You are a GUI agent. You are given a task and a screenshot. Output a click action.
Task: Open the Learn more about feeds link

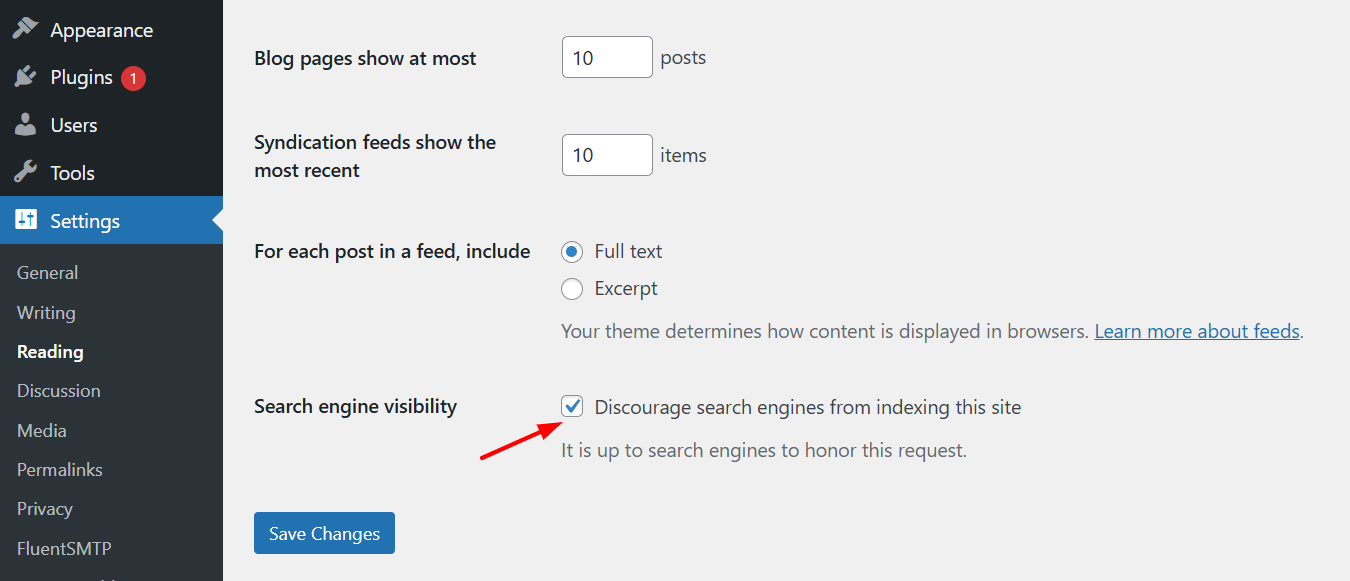click(x=1197, y=331)
